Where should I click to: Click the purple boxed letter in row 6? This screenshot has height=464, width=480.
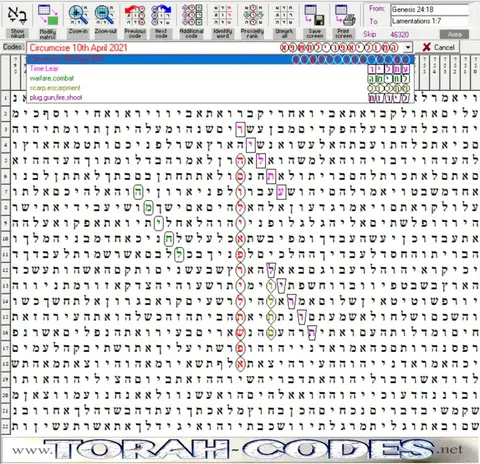point(271,176)
